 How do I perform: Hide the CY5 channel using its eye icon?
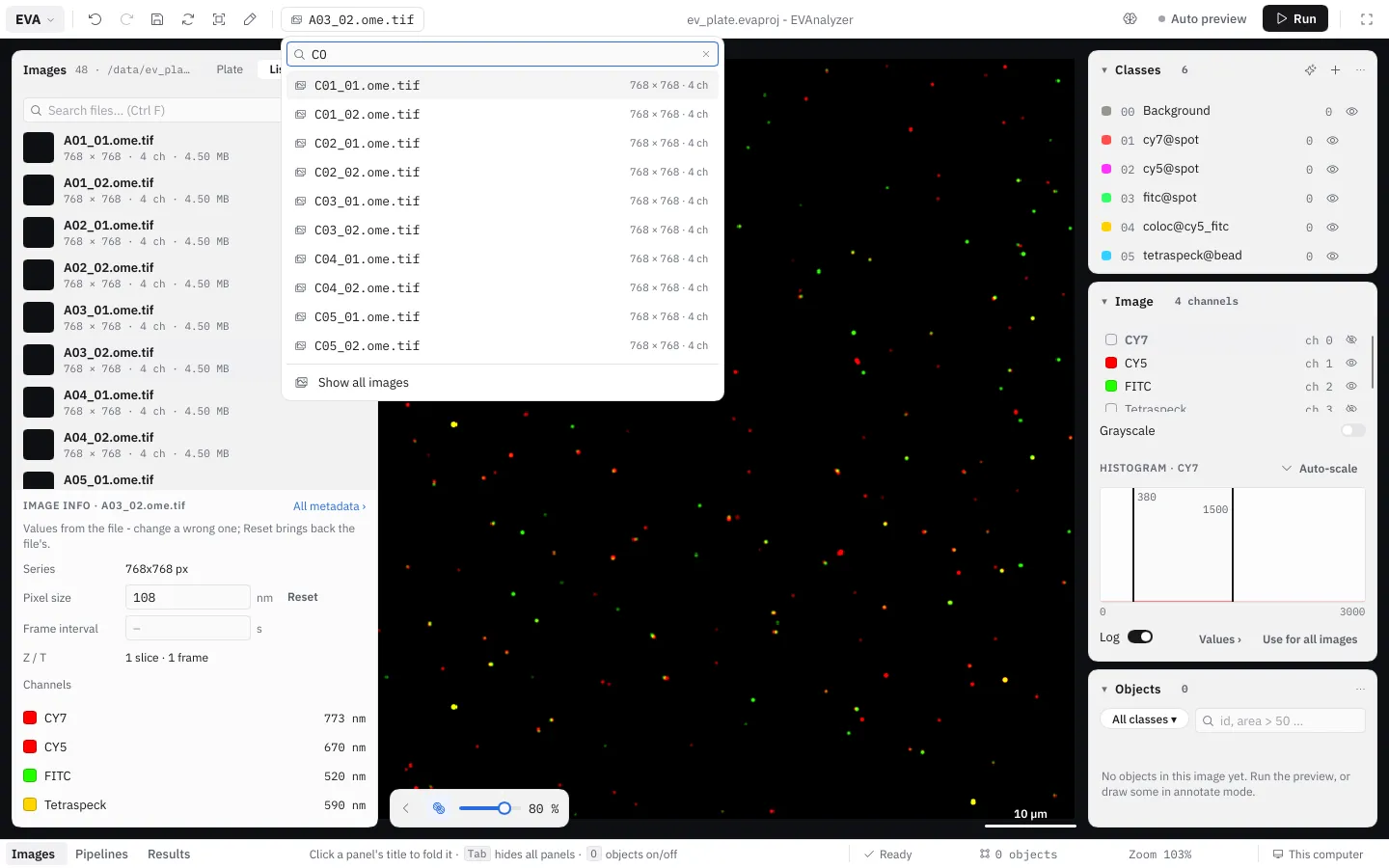click(x=1351, y=364)
